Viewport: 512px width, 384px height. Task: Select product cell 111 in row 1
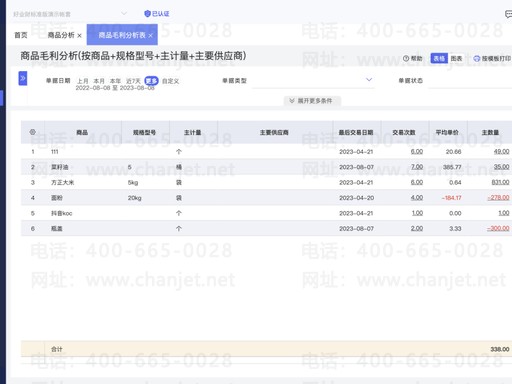(x=55, y=152)
